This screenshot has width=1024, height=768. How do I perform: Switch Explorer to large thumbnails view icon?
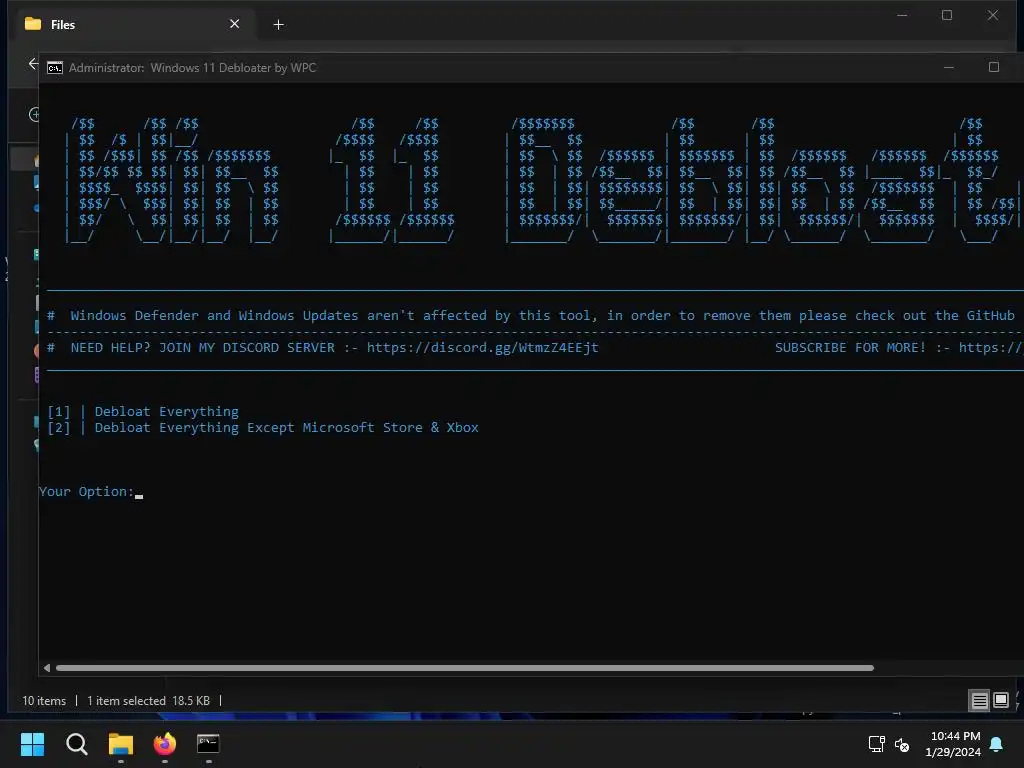(1001, 701)
